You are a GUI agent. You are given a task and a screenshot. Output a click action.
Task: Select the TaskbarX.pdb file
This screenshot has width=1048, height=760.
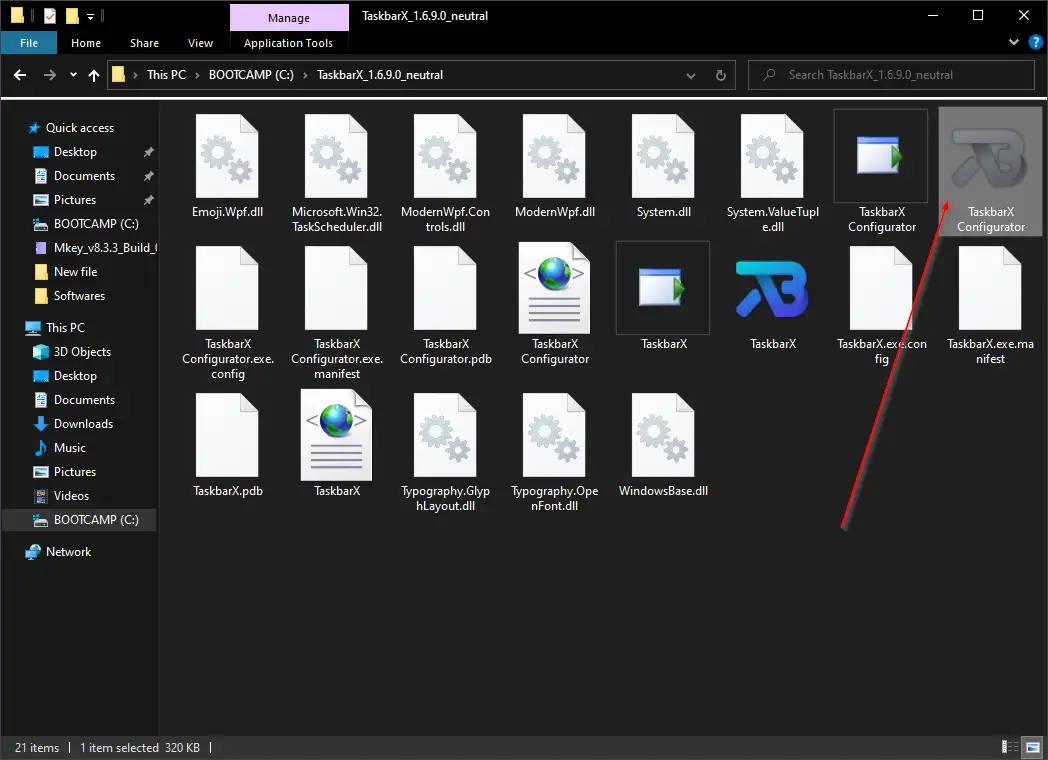pyautogui.click(x=227, y=445)
